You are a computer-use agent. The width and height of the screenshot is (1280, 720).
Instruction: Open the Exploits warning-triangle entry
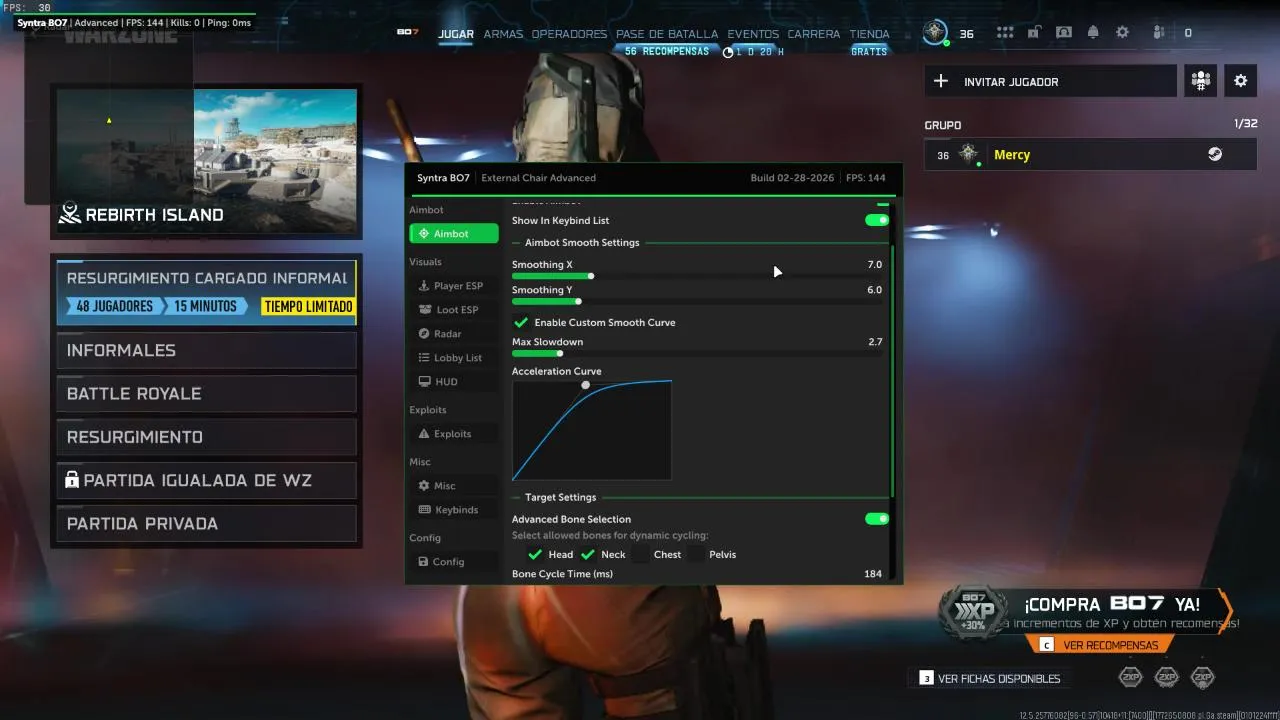click(x=424, y=434)
